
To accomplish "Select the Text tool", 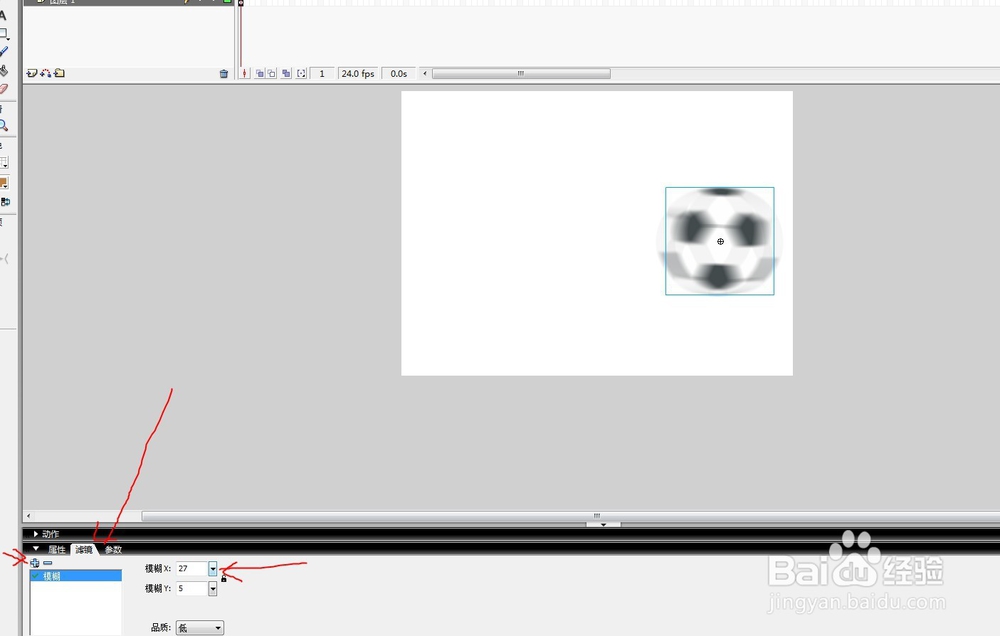I will [3, 15].
